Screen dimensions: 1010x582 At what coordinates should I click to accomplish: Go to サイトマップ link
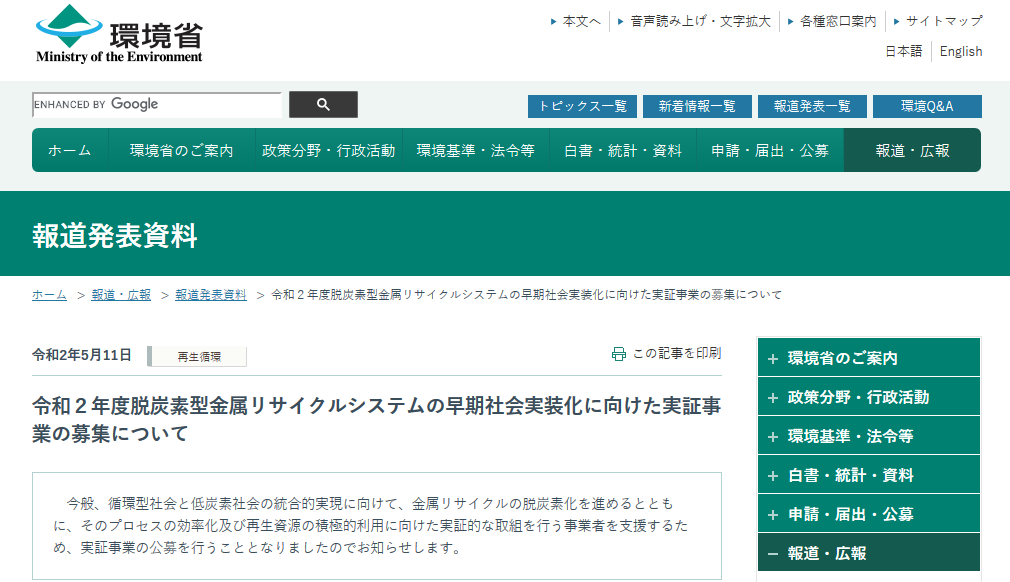(943, 21)
